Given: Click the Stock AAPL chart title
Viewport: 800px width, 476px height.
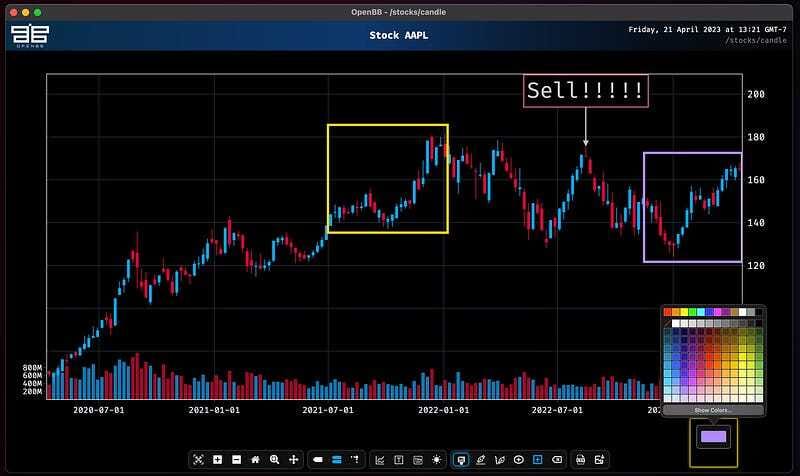Looking at the screenshot, I should (x=398, y=35).
